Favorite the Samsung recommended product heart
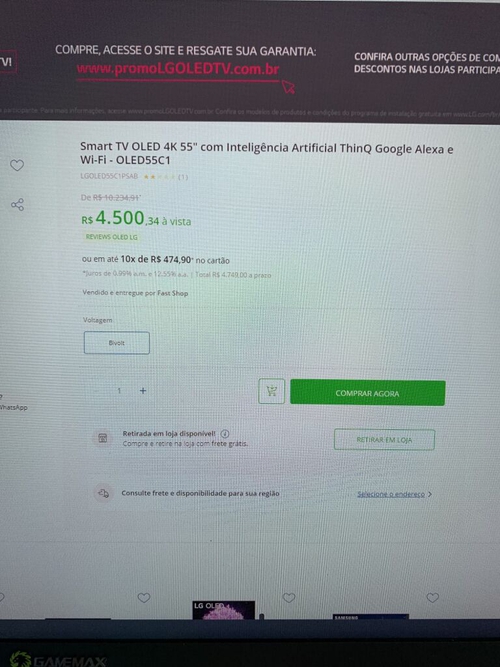The width and height of the screenshot is (500, 667). [433, 598]
